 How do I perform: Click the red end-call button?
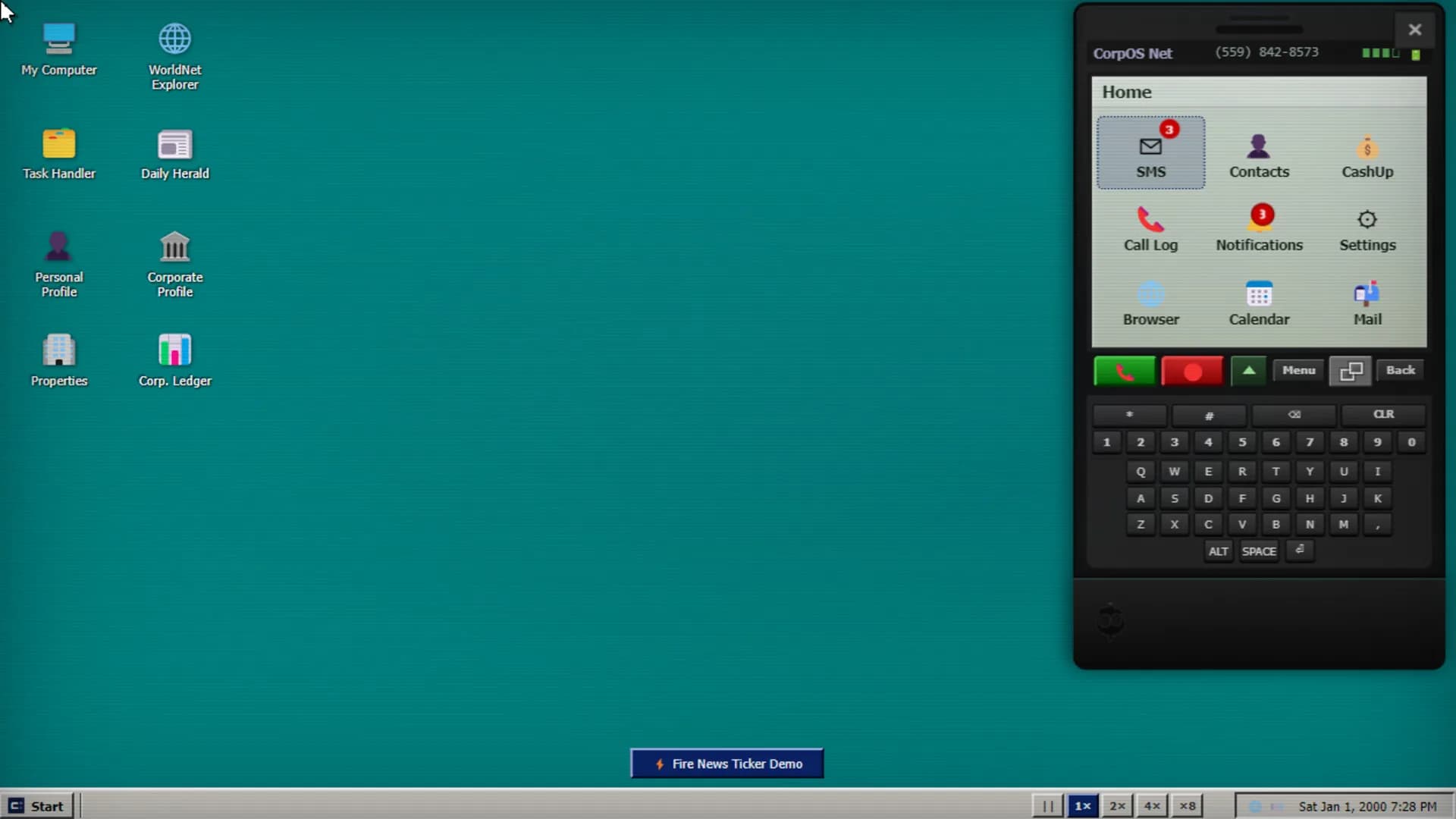point(1192,371)
